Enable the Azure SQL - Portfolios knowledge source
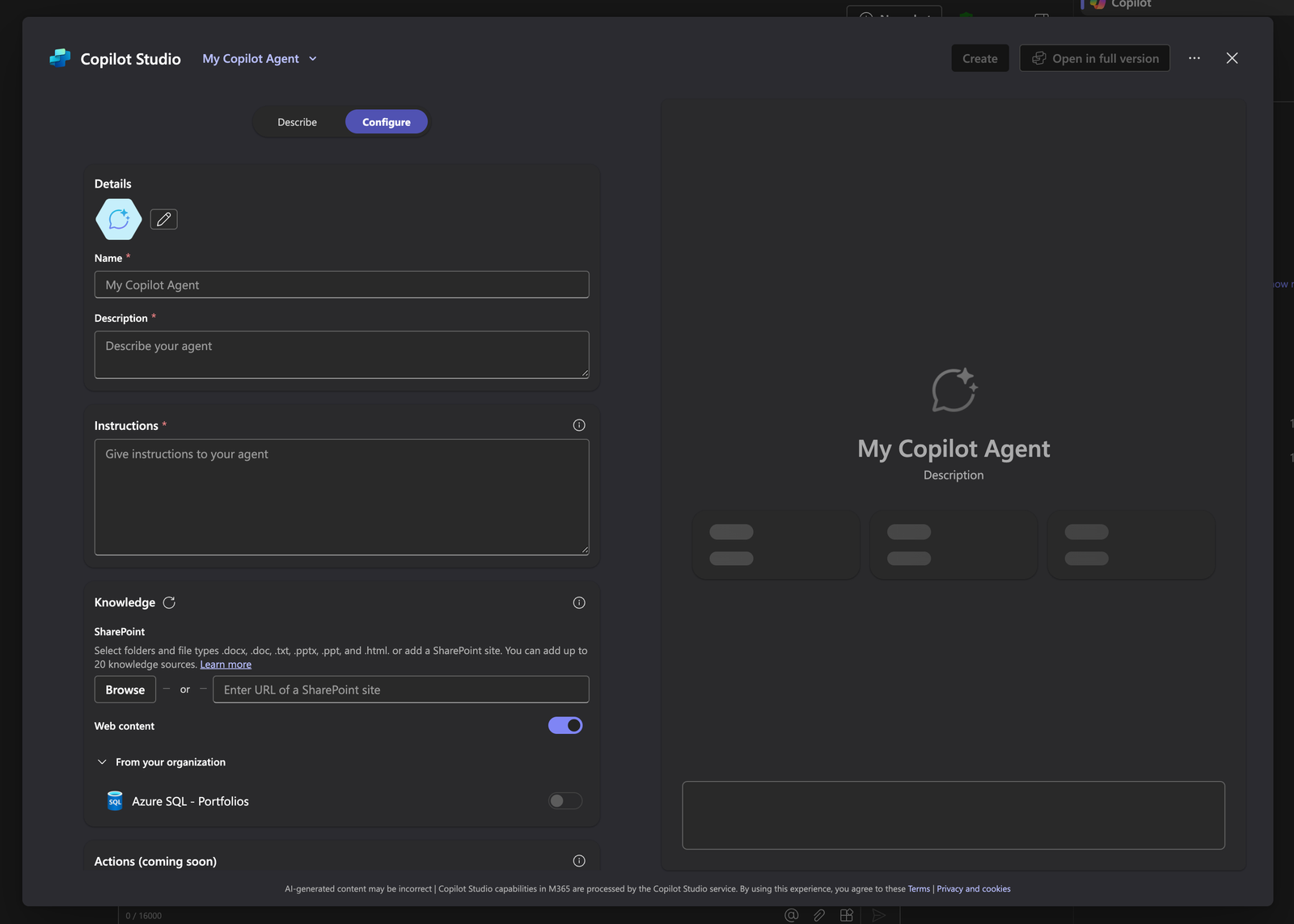 pyautogui.click(x=565, y=800)
